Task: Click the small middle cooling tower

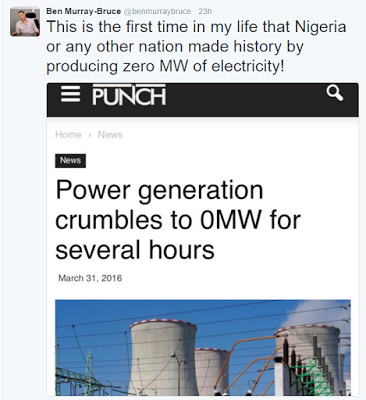Action: 210,371
